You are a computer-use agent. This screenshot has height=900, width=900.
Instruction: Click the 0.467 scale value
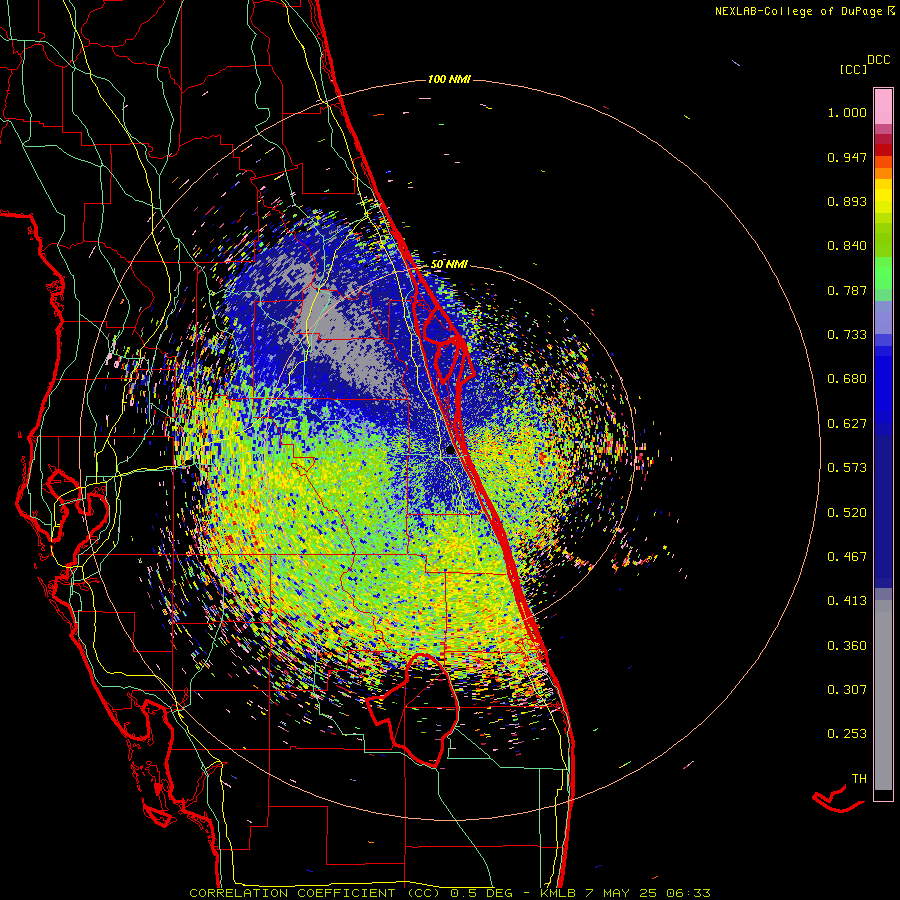(847, 557)
